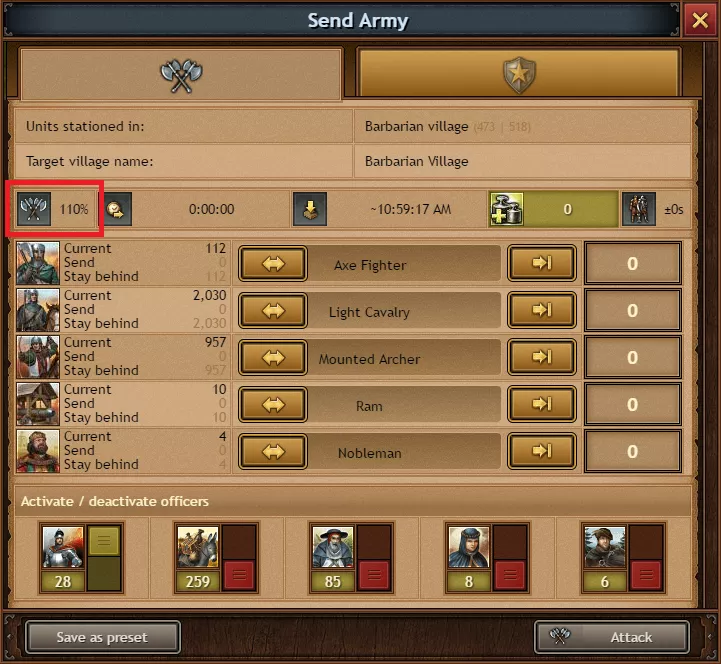Image resolution: width=721 pixels, height=664 pixels.
Task: Click the soldiers discipline icon
Action: pos(639,209)
